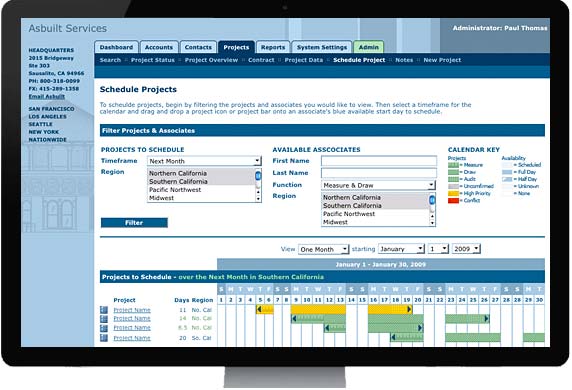This screenshot has width=572, height=390.
Task: Click the First Name input field
Action: [379, 161]
